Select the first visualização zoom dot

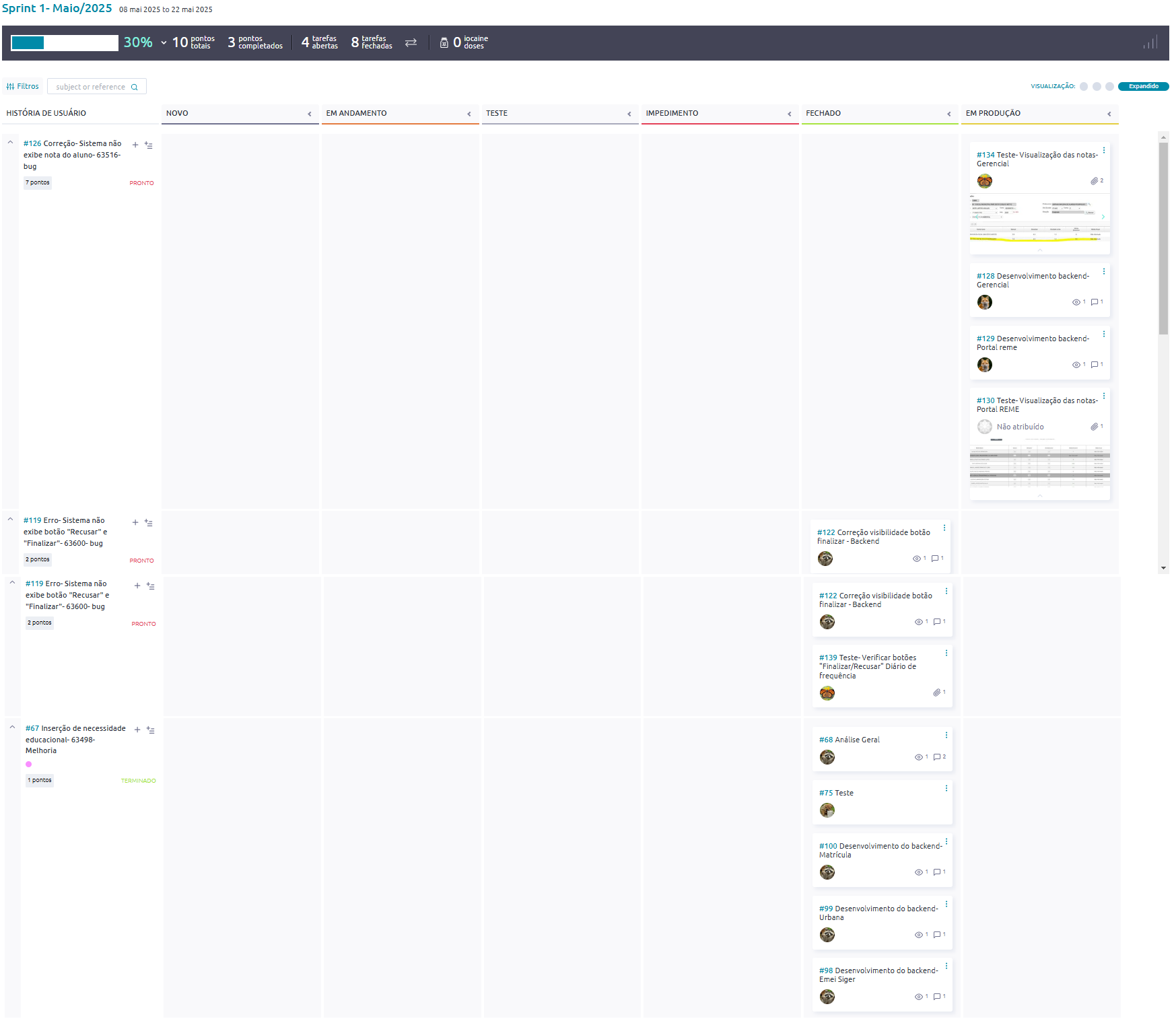click(x=1084, y=86)
